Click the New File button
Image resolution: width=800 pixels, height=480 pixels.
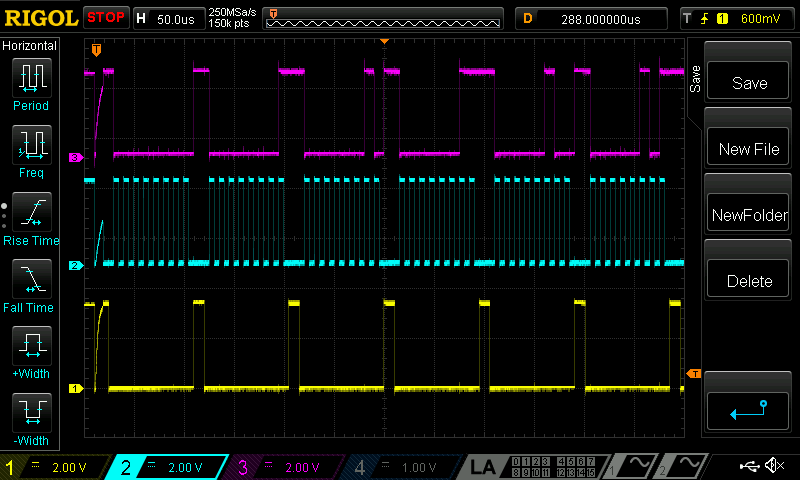click(x=748, y=148)
